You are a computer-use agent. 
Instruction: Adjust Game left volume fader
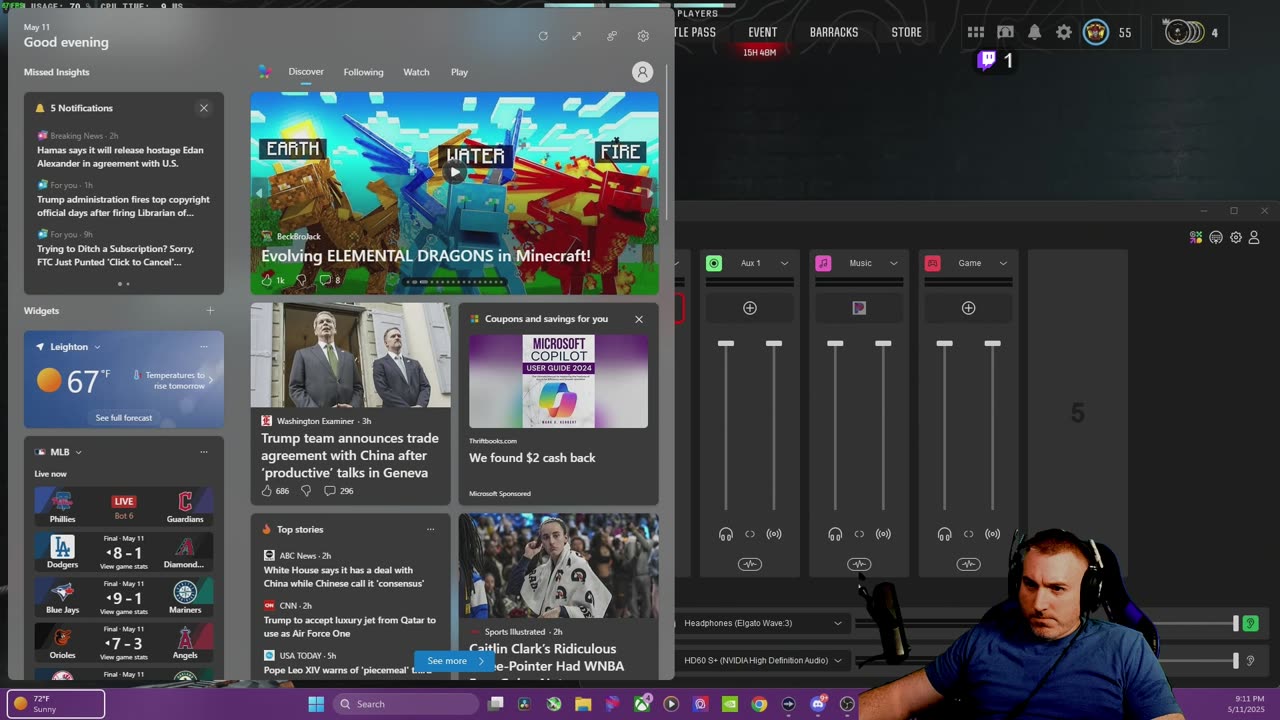coord(944,344)
